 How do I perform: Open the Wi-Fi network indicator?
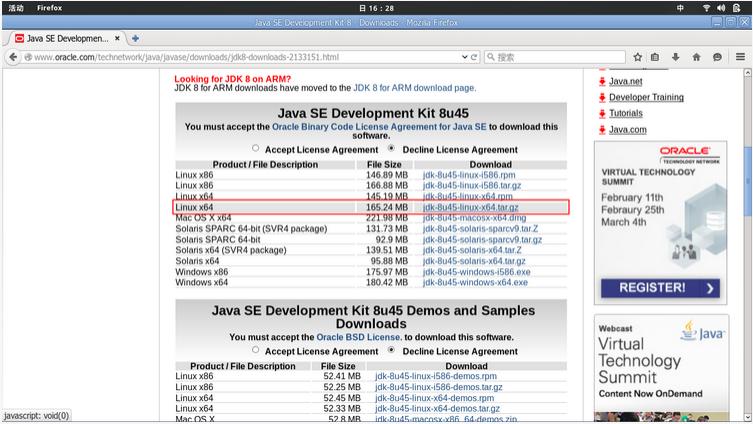(x=706, y=8)
